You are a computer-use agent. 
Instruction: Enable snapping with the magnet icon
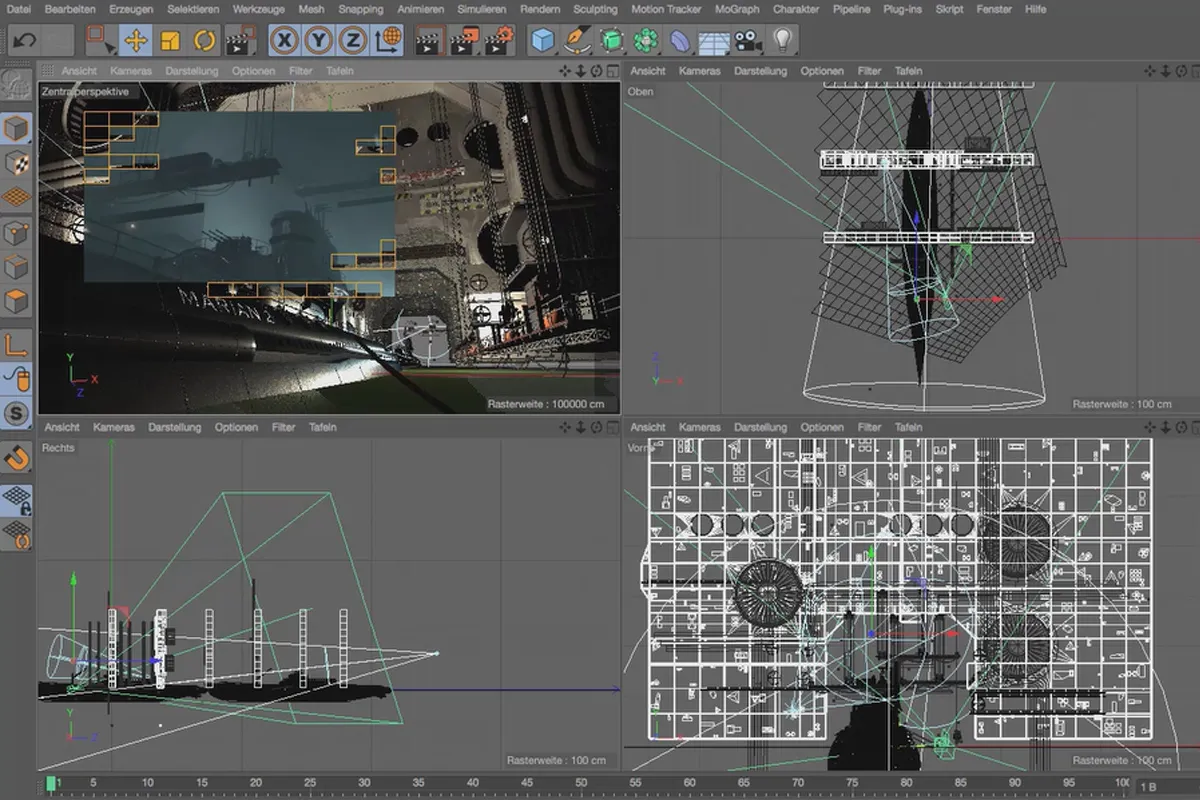pyautogui.click(x=17, y=457)
